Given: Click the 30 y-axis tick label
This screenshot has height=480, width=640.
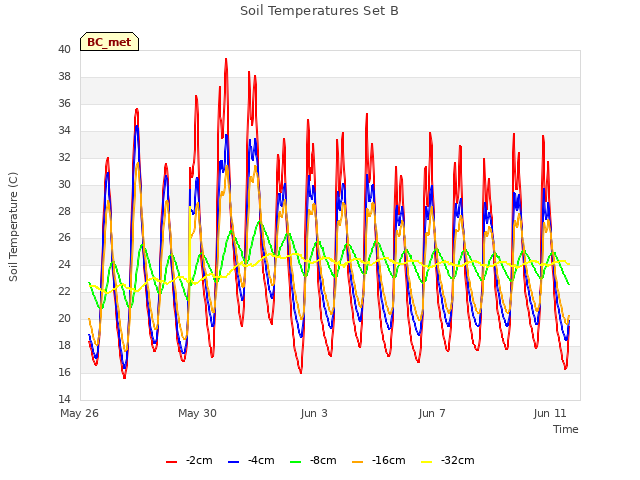Looking at the screenshot, I should click(64, 184).
